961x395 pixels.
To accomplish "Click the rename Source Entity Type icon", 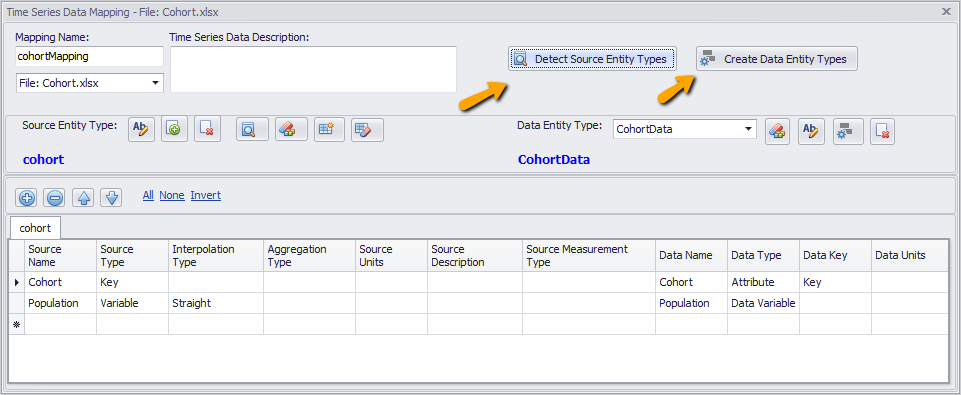I will 142,129.
